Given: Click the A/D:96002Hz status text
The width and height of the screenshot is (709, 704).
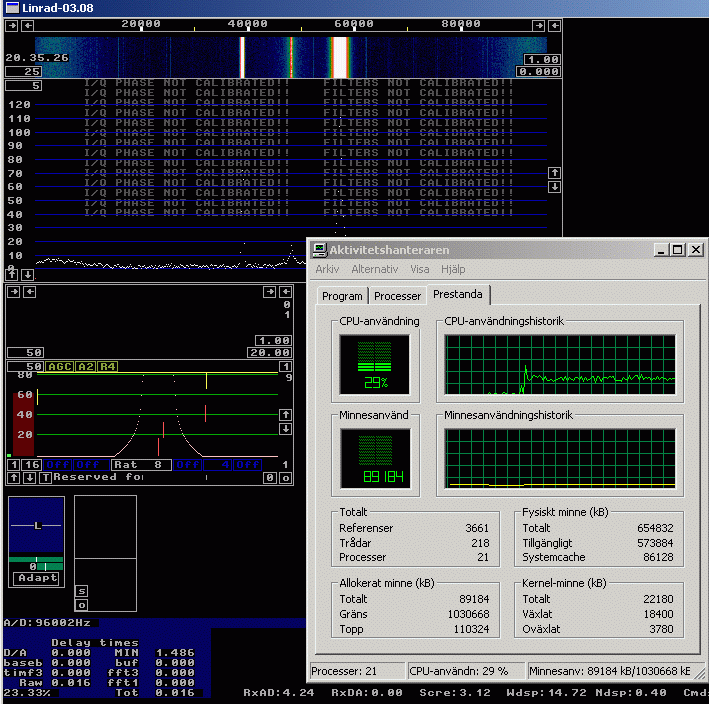Looking at the screenshot, I should tap(47, 623).
